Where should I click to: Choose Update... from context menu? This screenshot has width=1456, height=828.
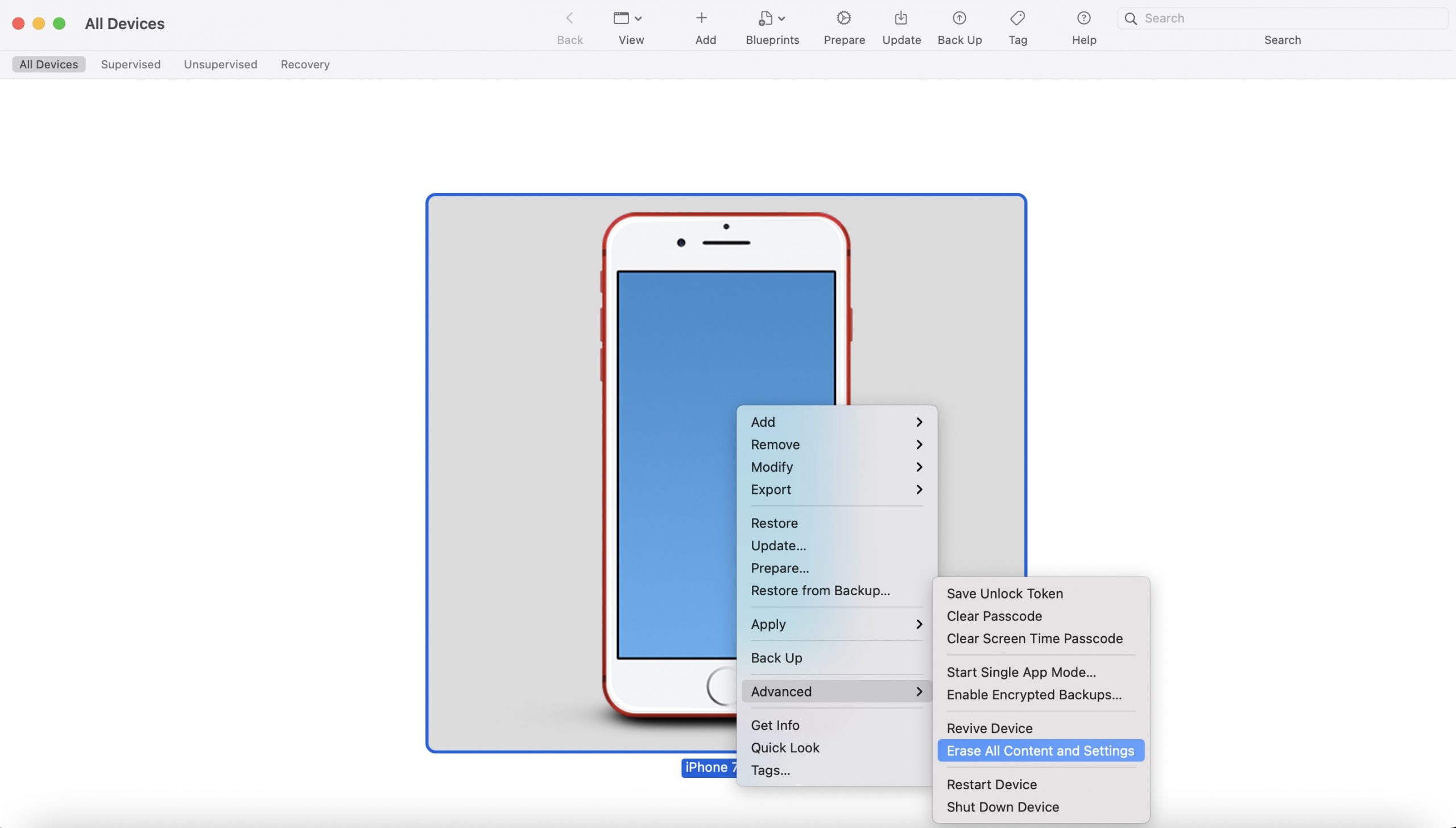(x=837, y=546)
